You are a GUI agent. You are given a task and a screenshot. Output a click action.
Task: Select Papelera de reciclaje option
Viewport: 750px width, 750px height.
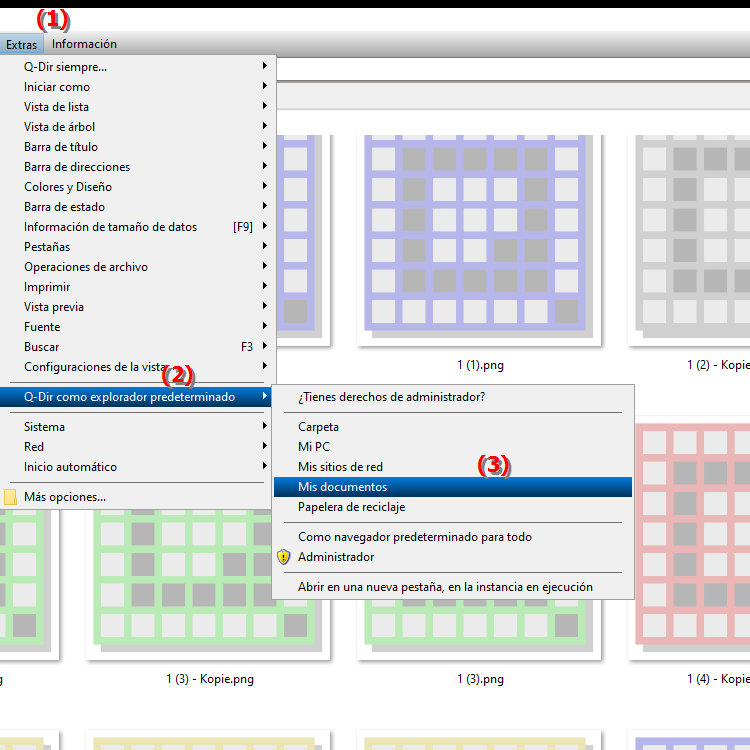(453, 507)
